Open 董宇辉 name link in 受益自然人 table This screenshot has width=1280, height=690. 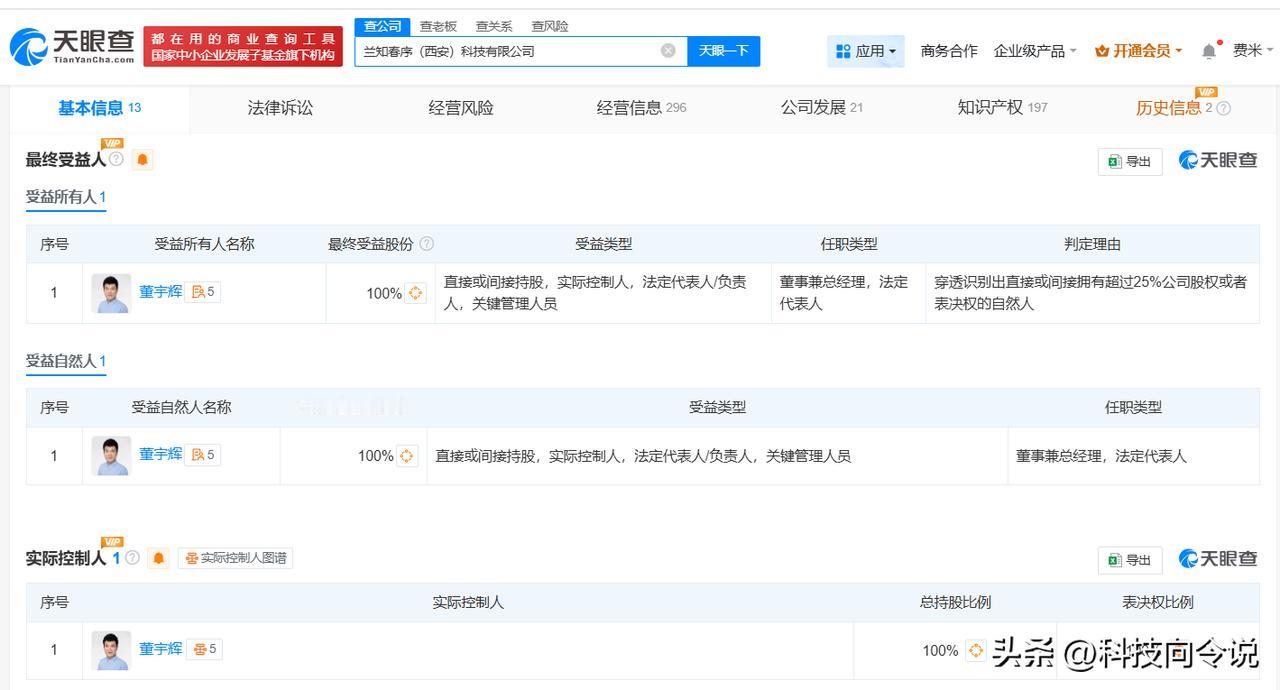click(x=160, y=454)
